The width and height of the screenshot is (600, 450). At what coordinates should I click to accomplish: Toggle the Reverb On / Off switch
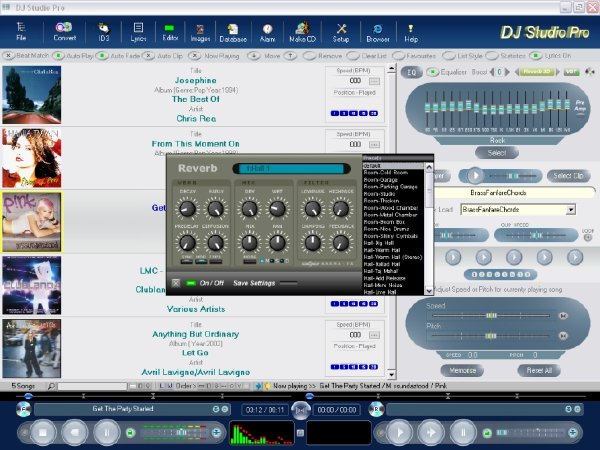pos(191,283)
